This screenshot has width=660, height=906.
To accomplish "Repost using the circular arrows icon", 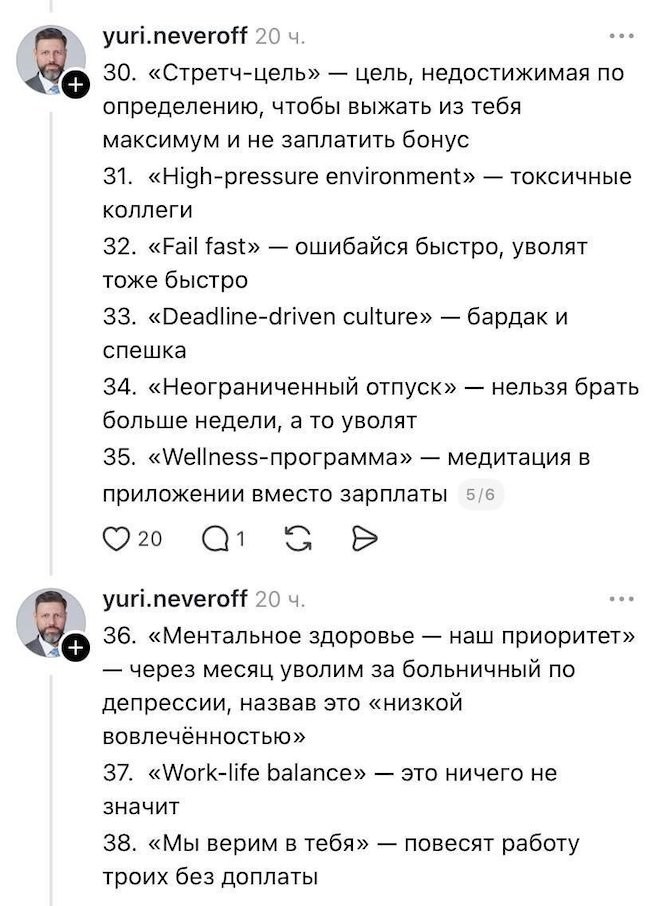I will [298, 539].
